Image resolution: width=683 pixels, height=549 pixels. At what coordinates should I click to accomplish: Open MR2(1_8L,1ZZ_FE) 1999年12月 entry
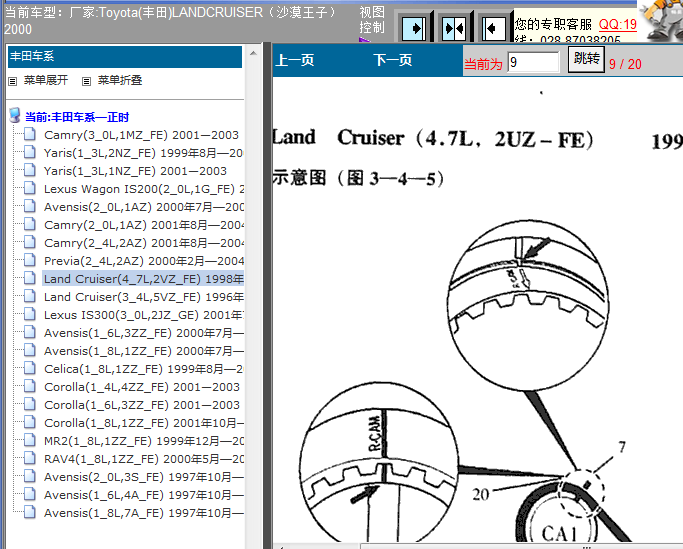(143, 441)
